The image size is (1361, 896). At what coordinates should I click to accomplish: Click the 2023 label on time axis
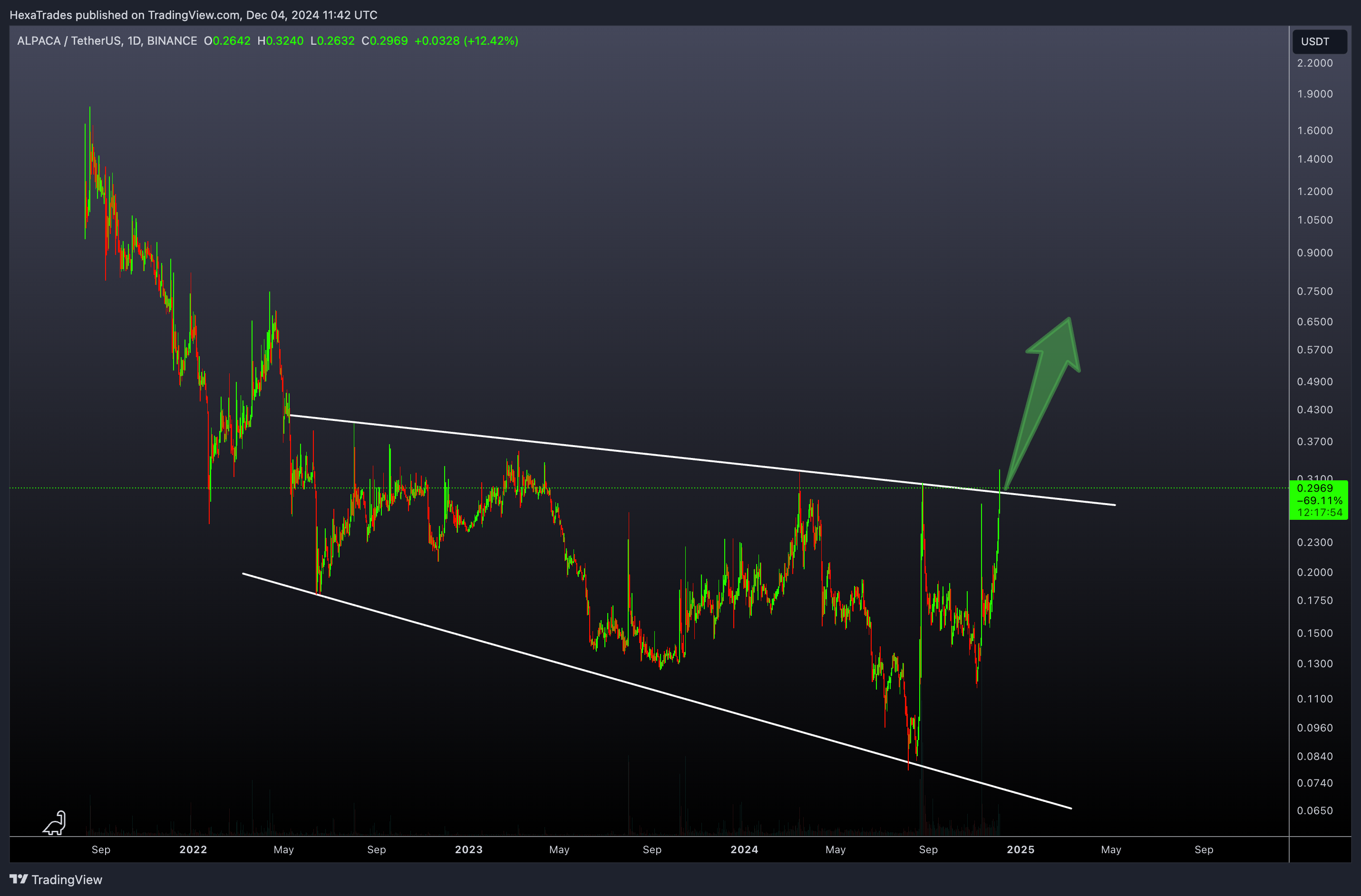tap(469, 850)
